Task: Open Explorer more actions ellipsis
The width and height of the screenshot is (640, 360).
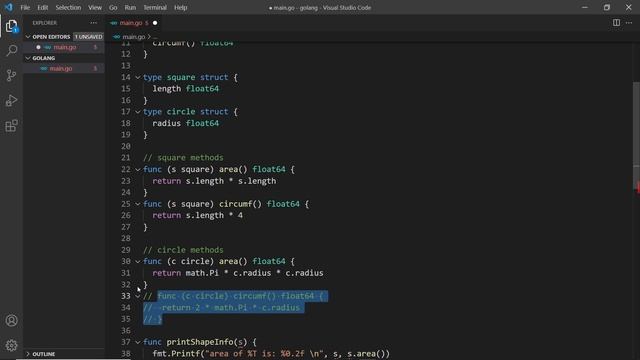Action: pos(93,23)
